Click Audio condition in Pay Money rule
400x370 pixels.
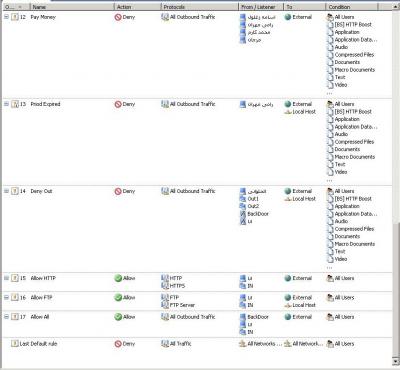coord(341,47)
